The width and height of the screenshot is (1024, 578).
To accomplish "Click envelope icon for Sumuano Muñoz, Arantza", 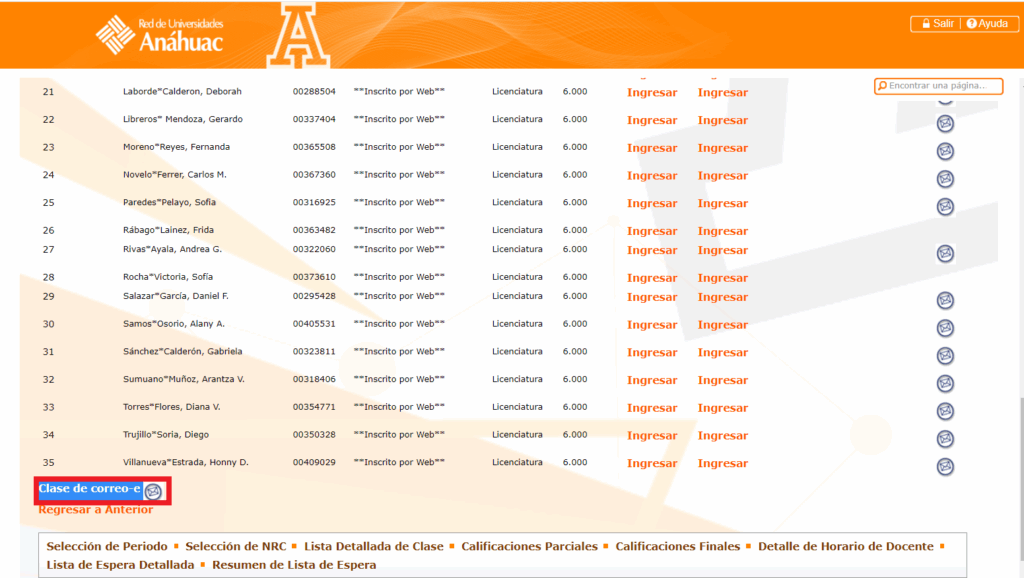I will (x=944, y=383).
